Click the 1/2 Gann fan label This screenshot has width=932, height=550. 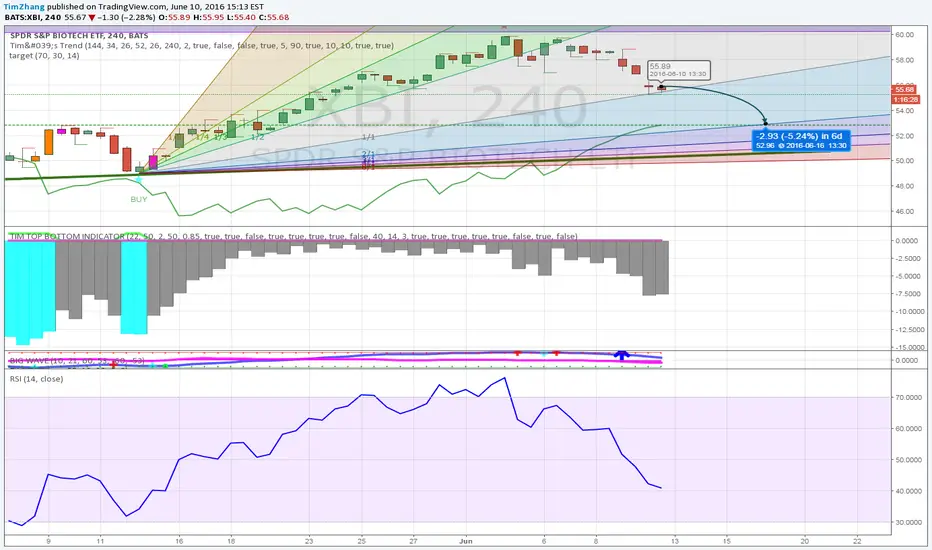tap(258, 137)
